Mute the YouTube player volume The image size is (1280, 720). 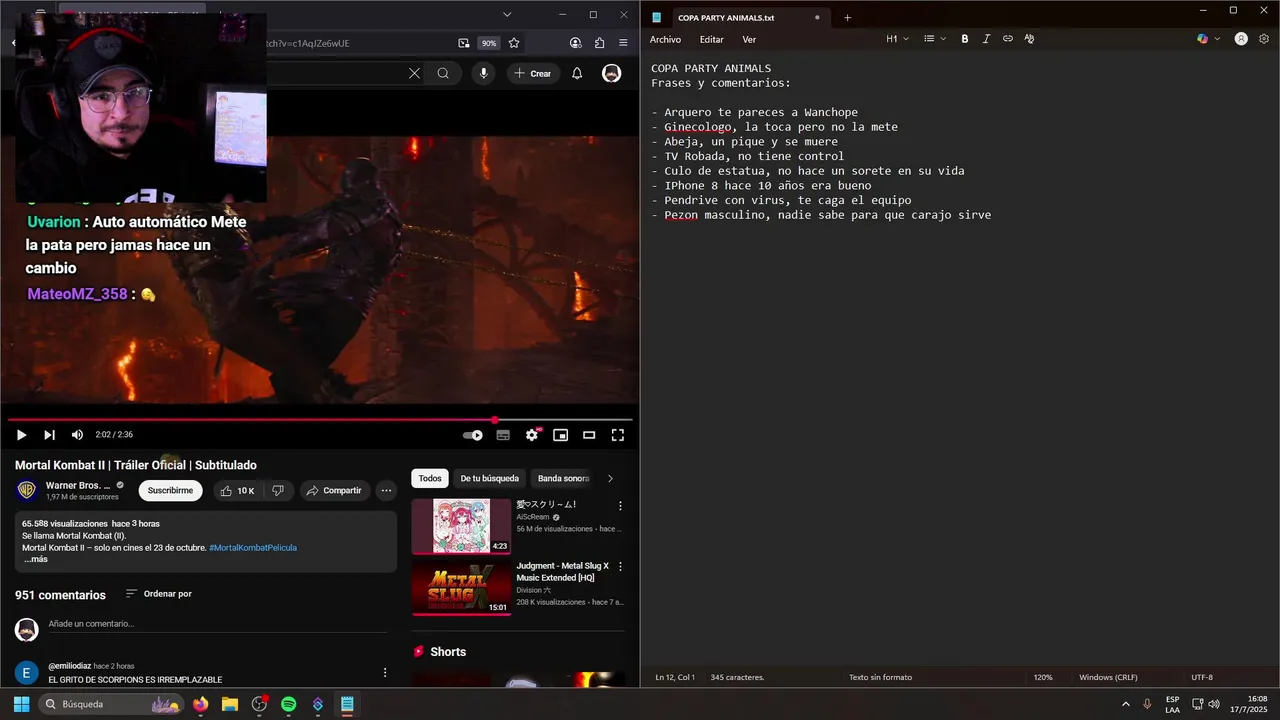point(77,435)
